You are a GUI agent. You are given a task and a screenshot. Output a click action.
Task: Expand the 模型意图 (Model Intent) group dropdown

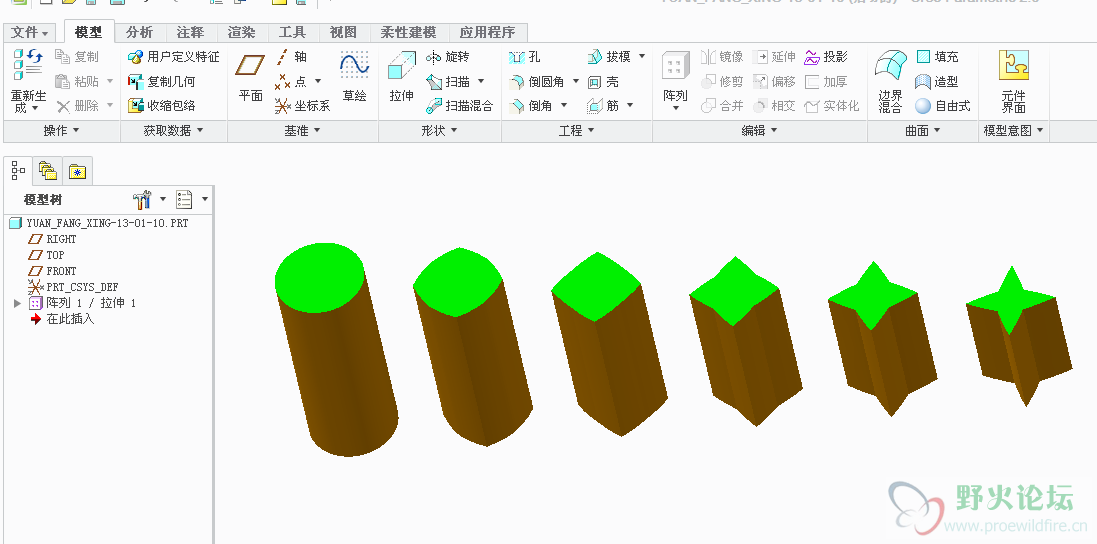pyautogui.click(x=1014, y=131)
